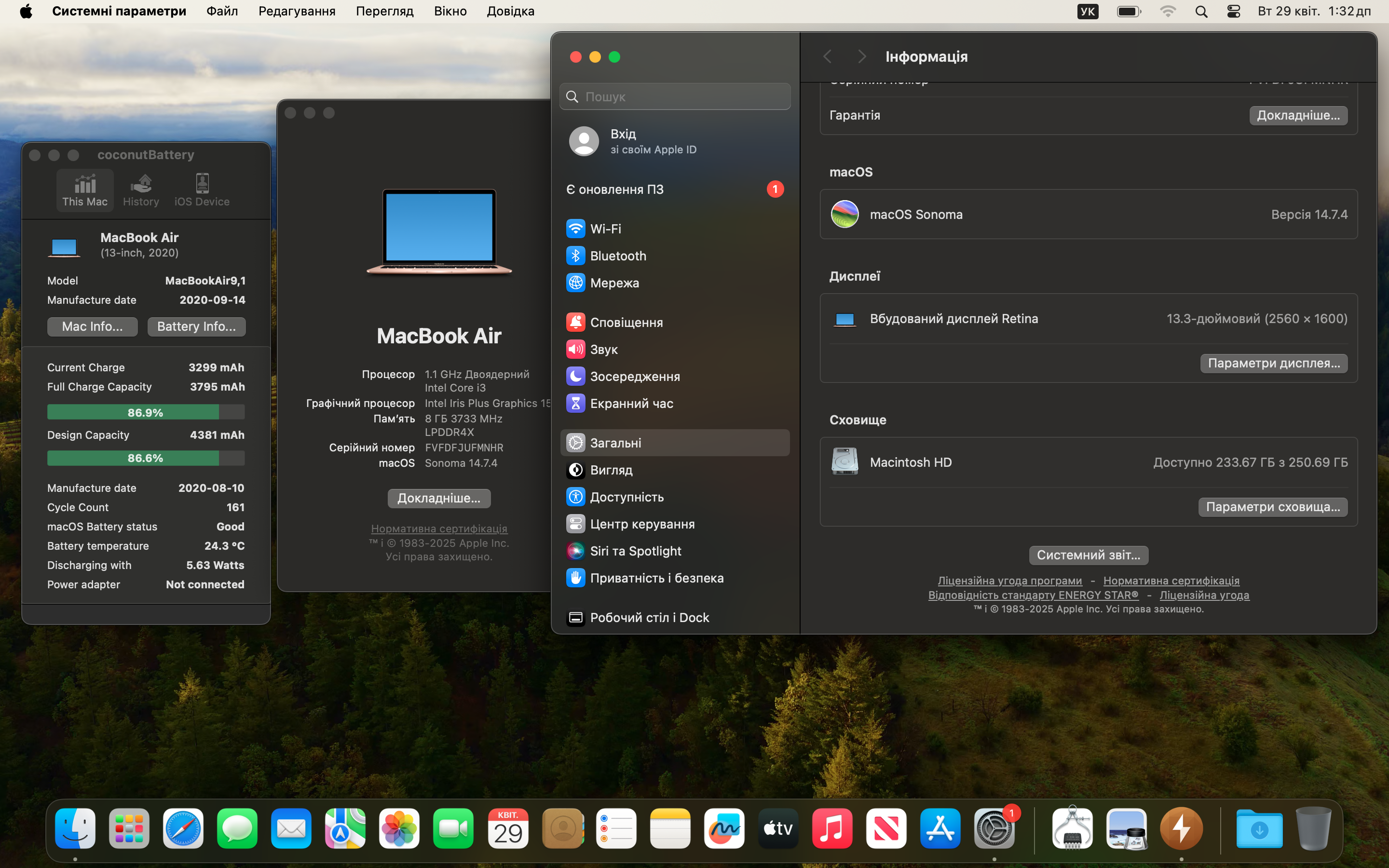1389x868 pixels.
Task: Open Доступність settings in sidebar
Action: tap(675, 497)
